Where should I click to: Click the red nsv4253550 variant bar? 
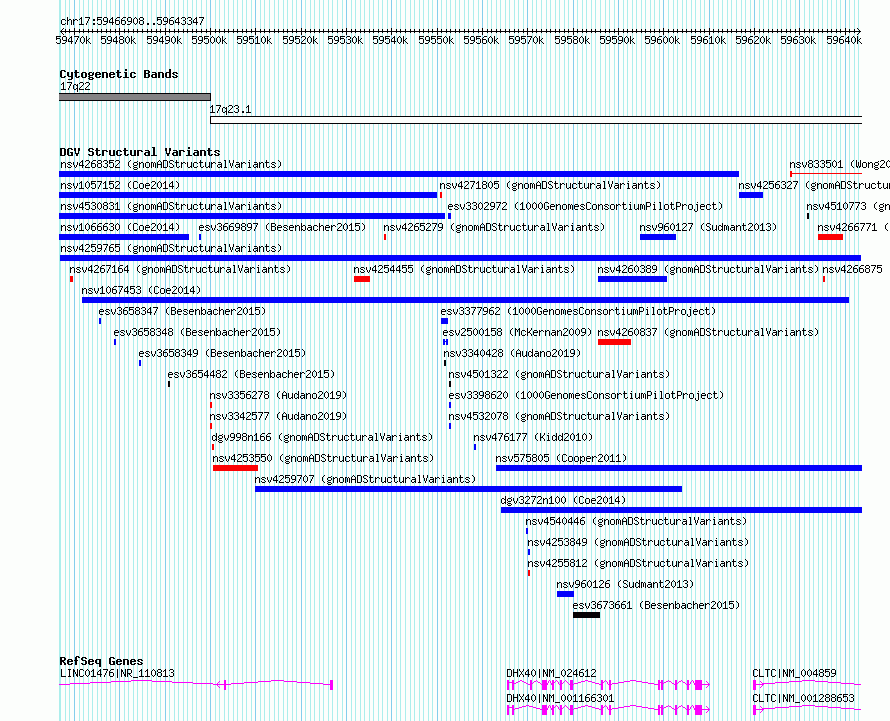(x=236, y=468)
